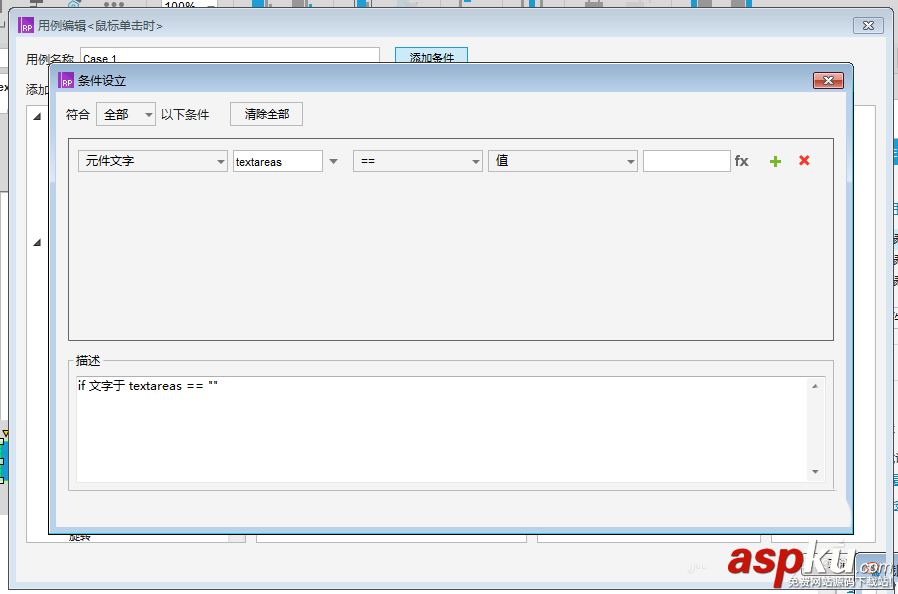Open the 全部 match-type dropdown

click(125, 114)
